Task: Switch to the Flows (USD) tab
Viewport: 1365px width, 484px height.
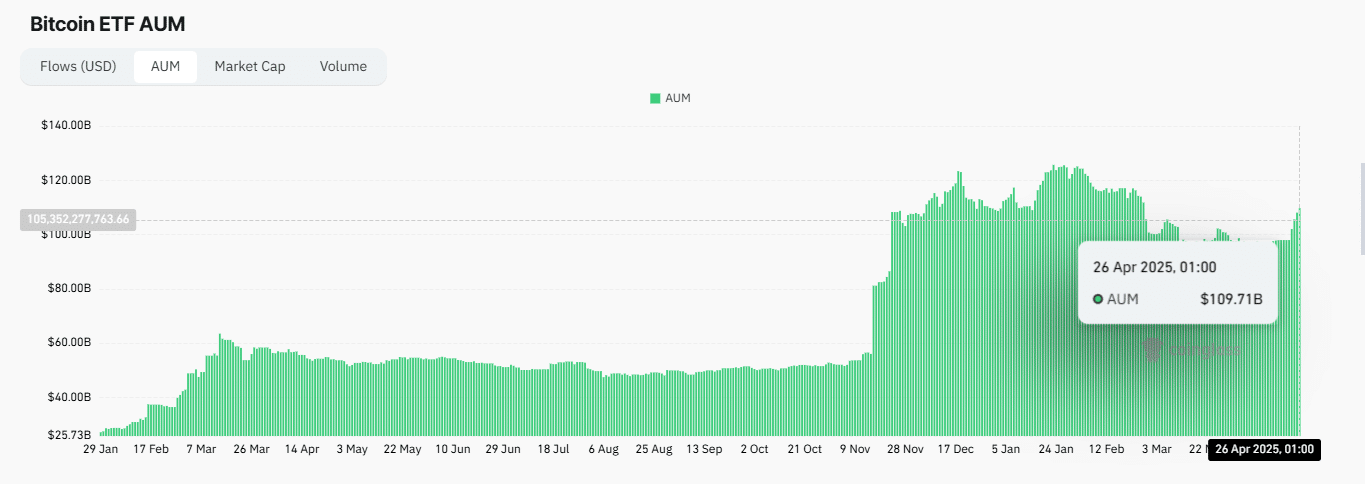Action: click(x=78, y=67)
